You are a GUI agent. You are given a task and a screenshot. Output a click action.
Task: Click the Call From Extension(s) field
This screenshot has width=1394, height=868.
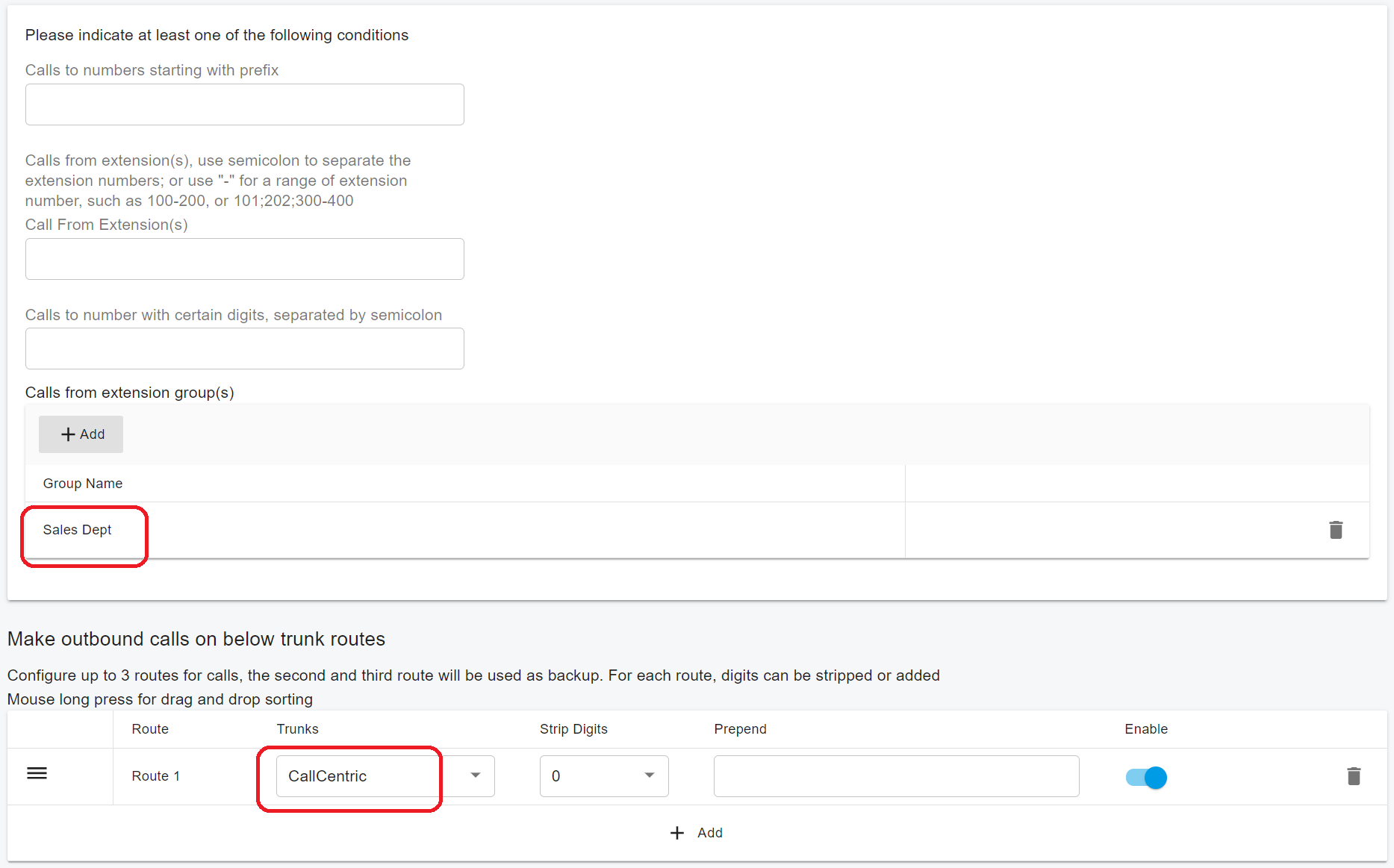244,259
